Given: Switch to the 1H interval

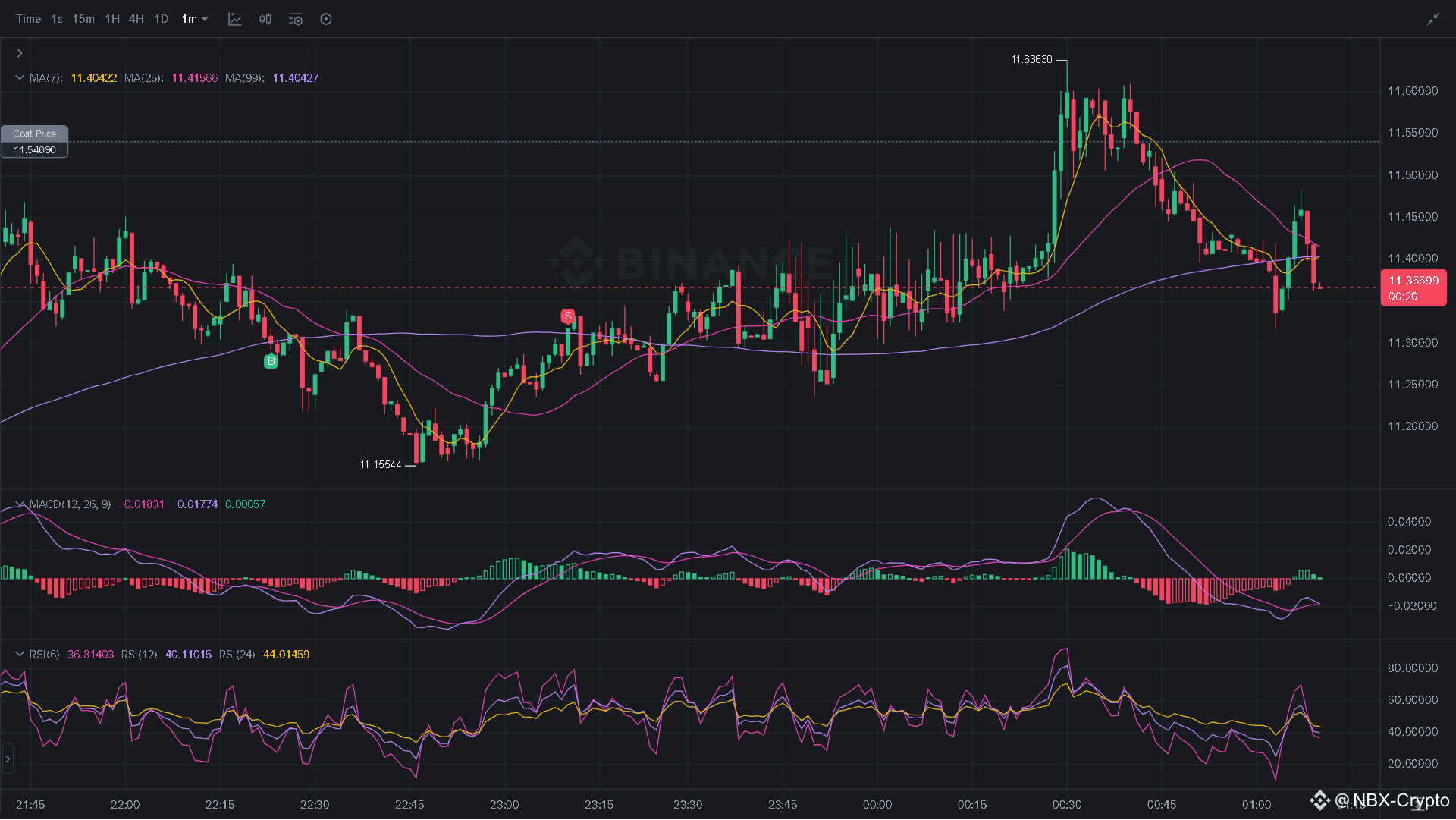Looking at the screenshot, I should click(x=112, y=19).
